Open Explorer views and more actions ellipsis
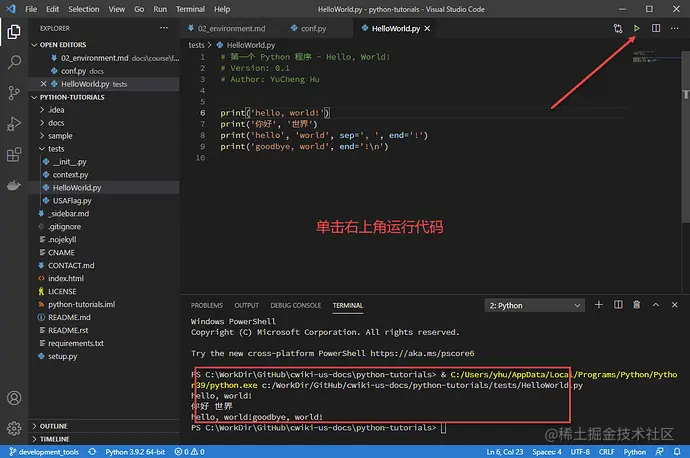 pyautogui.click(x=164, y=28)
